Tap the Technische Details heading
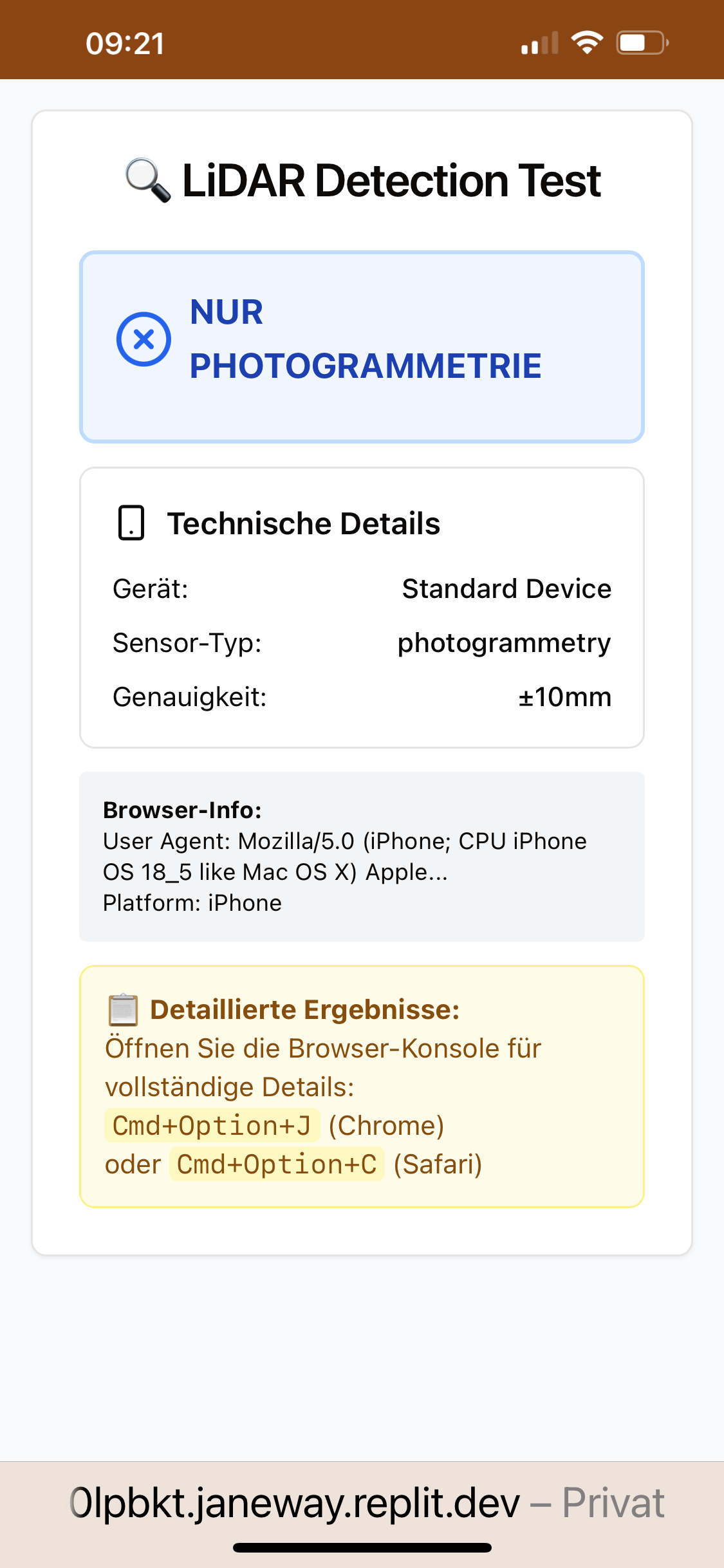Screen dimensions: 724x1568 pyautogui.click(x=303, y=523)
